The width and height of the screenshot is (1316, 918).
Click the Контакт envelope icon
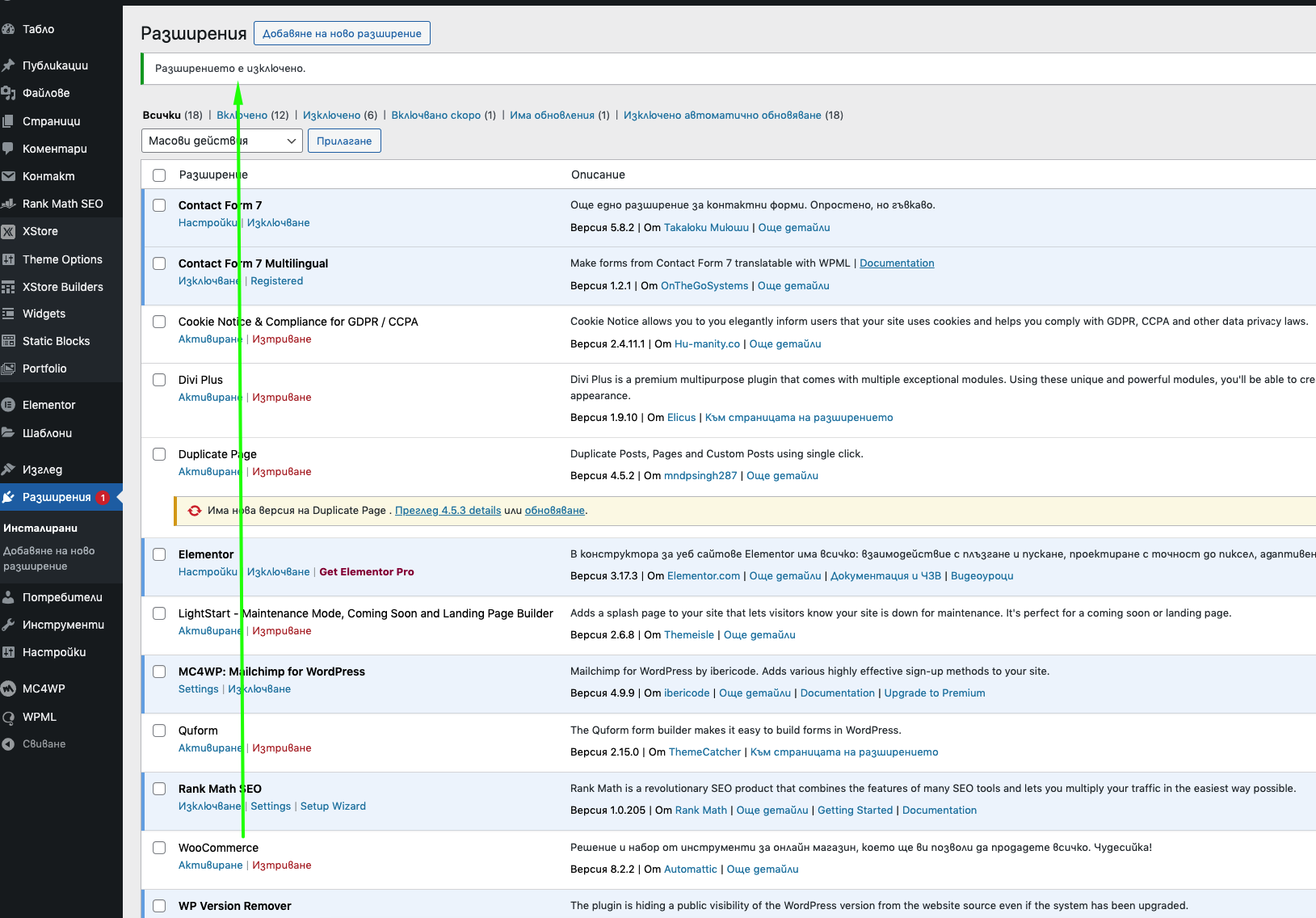(8, 176)
